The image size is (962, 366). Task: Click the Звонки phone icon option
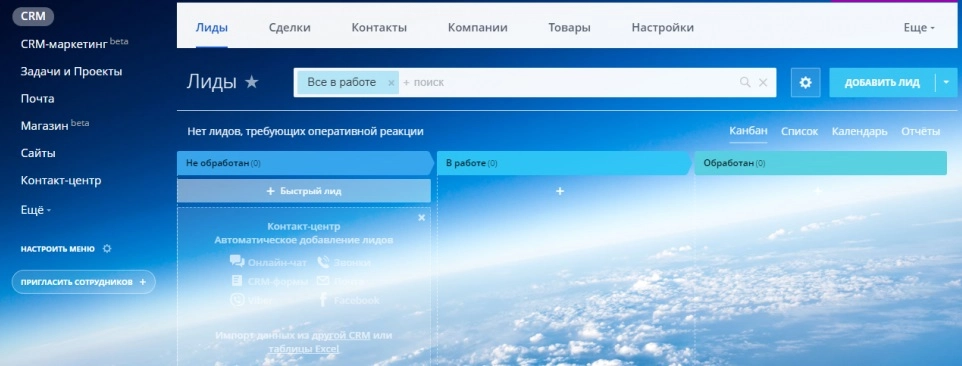pyautogui.click(x=323, y=262)
